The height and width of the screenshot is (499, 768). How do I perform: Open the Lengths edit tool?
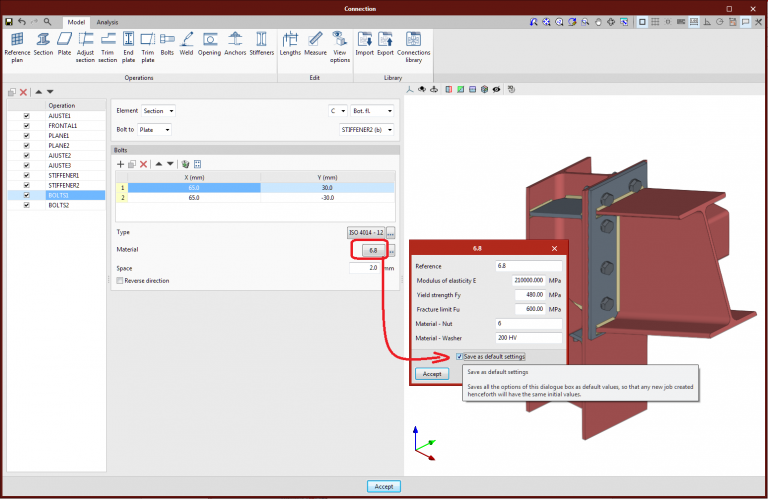290,44
